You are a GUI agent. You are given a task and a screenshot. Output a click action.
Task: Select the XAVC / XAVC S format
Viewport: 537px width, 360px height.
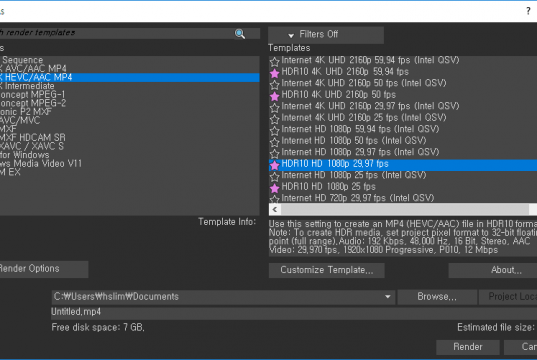129,146
